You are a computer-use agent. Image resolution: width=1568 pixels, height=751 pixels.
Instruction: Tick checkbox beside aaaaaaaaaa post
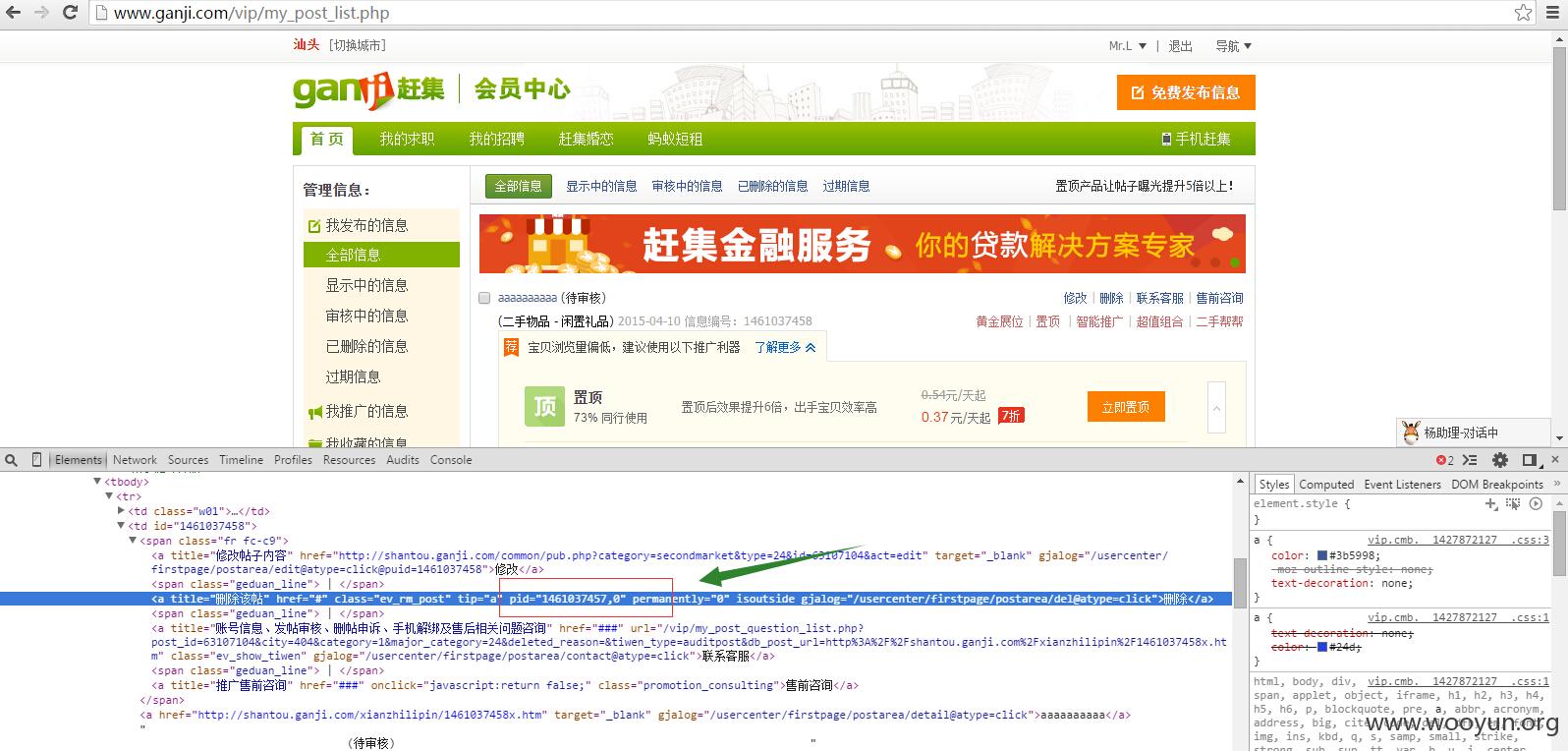[484, 298]
